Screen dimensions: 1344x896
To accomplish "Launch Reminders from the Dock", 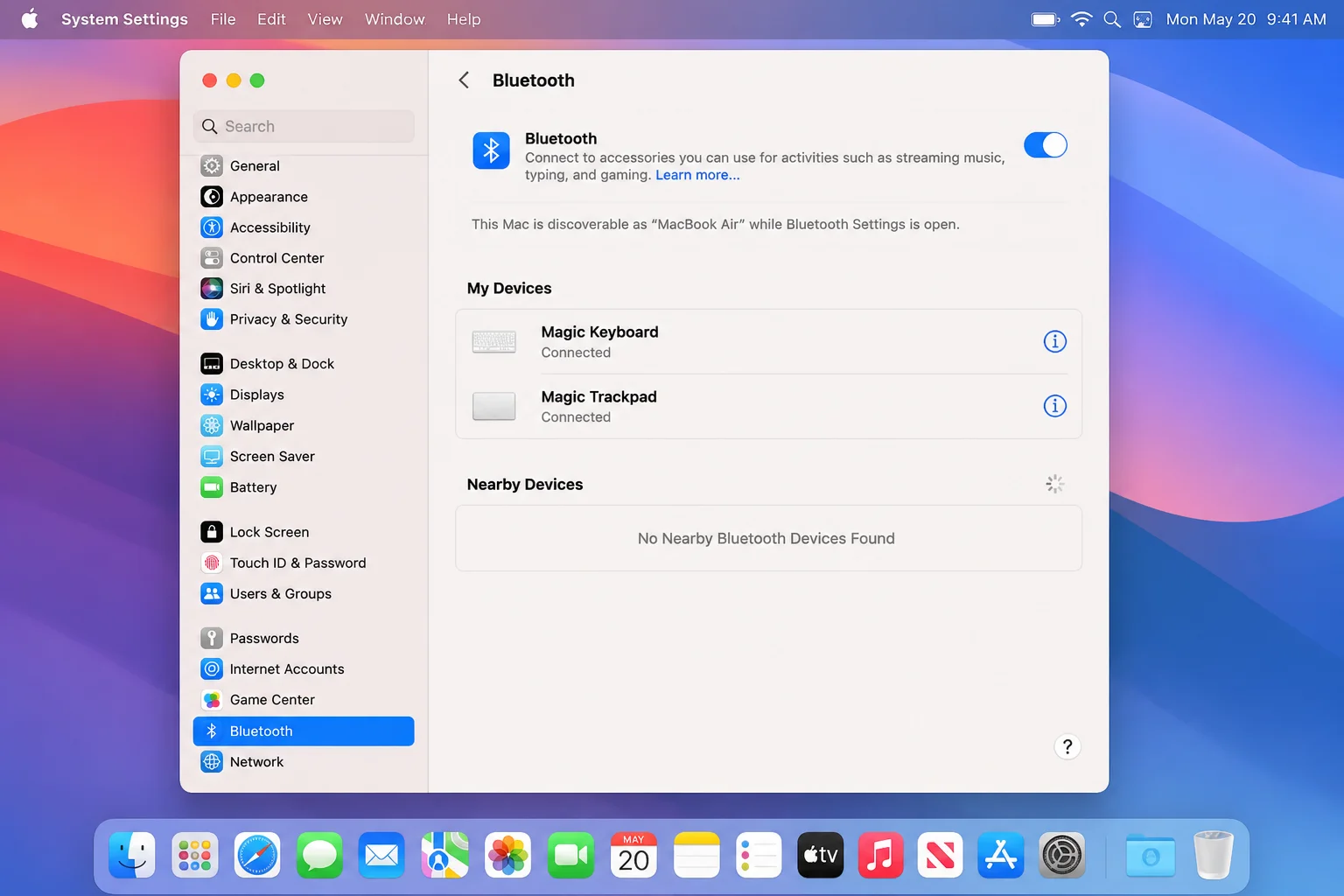I will (759, 855).
